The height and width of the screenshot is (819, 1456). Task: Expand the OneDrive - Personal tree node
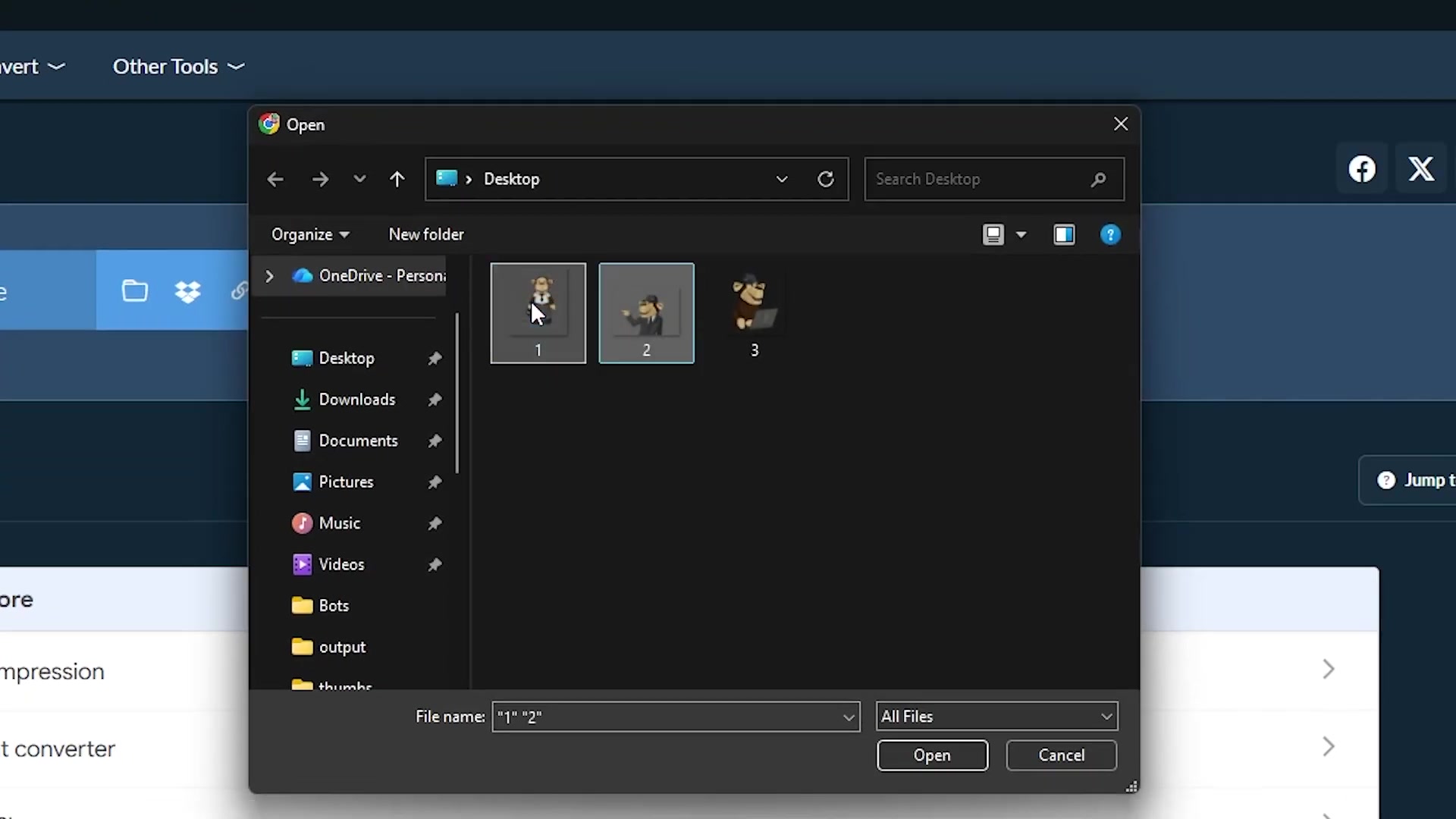click(269, 276)
